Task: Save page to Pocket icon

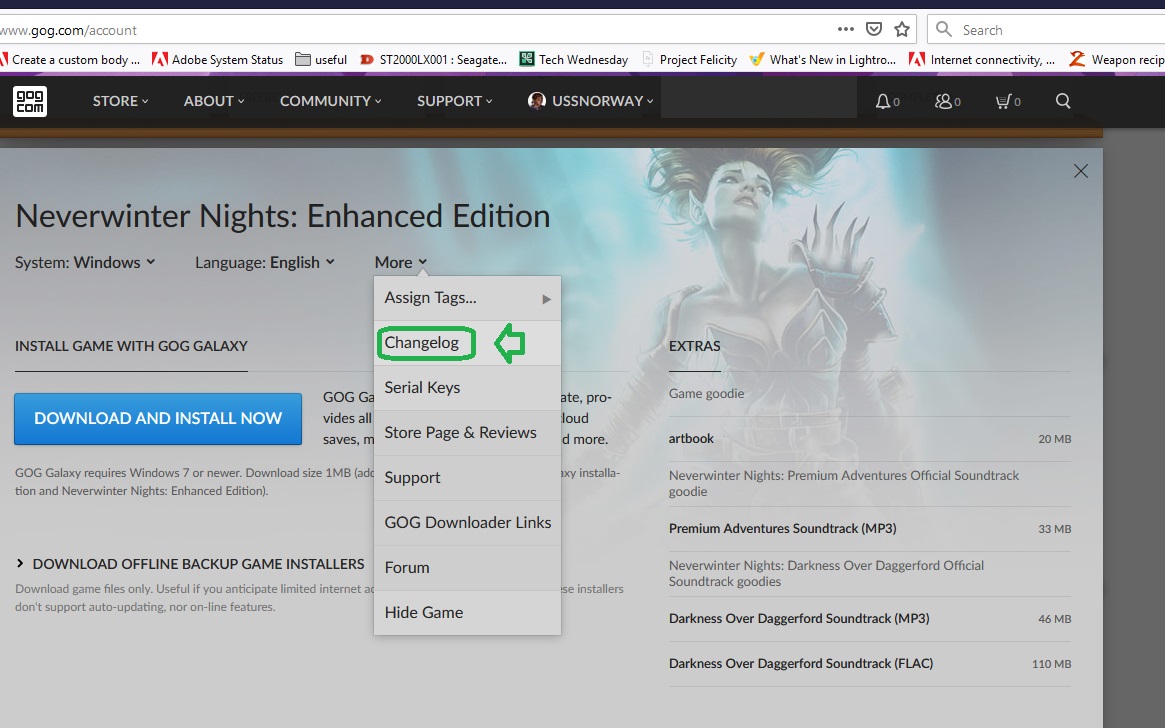Action: click(874, 30)
